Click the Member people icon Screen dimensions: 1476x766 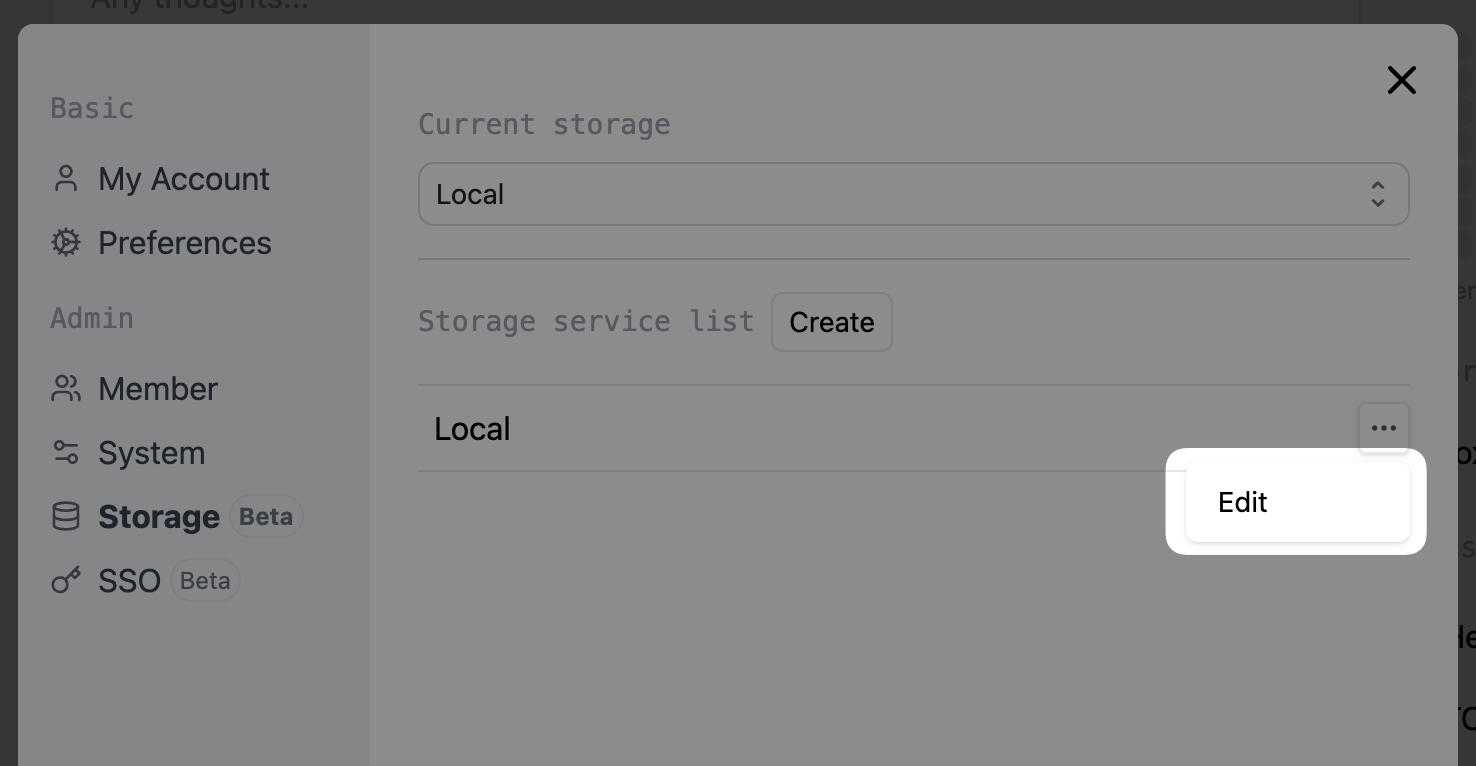66,389
